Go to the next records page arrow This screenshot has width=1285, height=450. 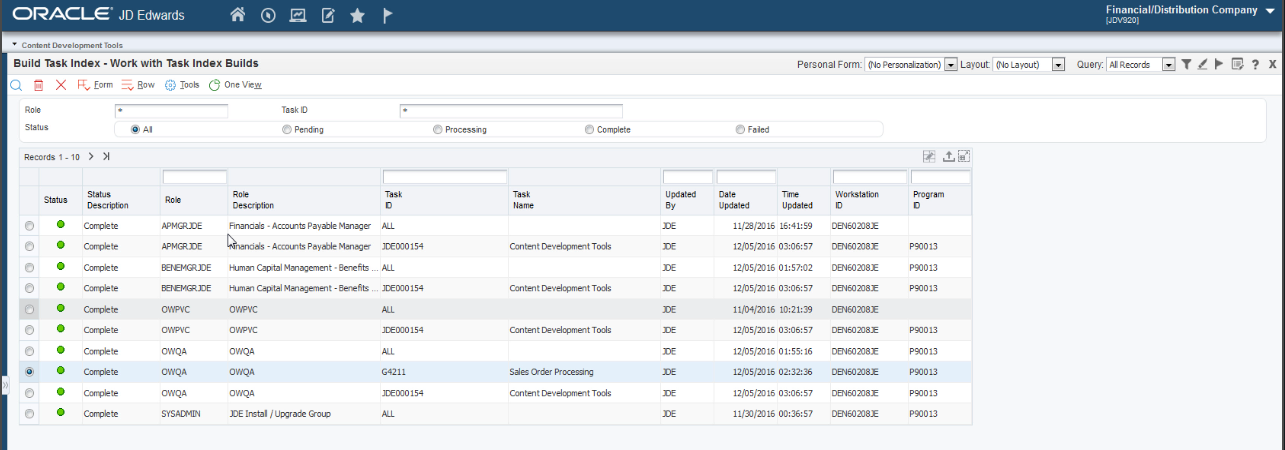click(91, 156)
